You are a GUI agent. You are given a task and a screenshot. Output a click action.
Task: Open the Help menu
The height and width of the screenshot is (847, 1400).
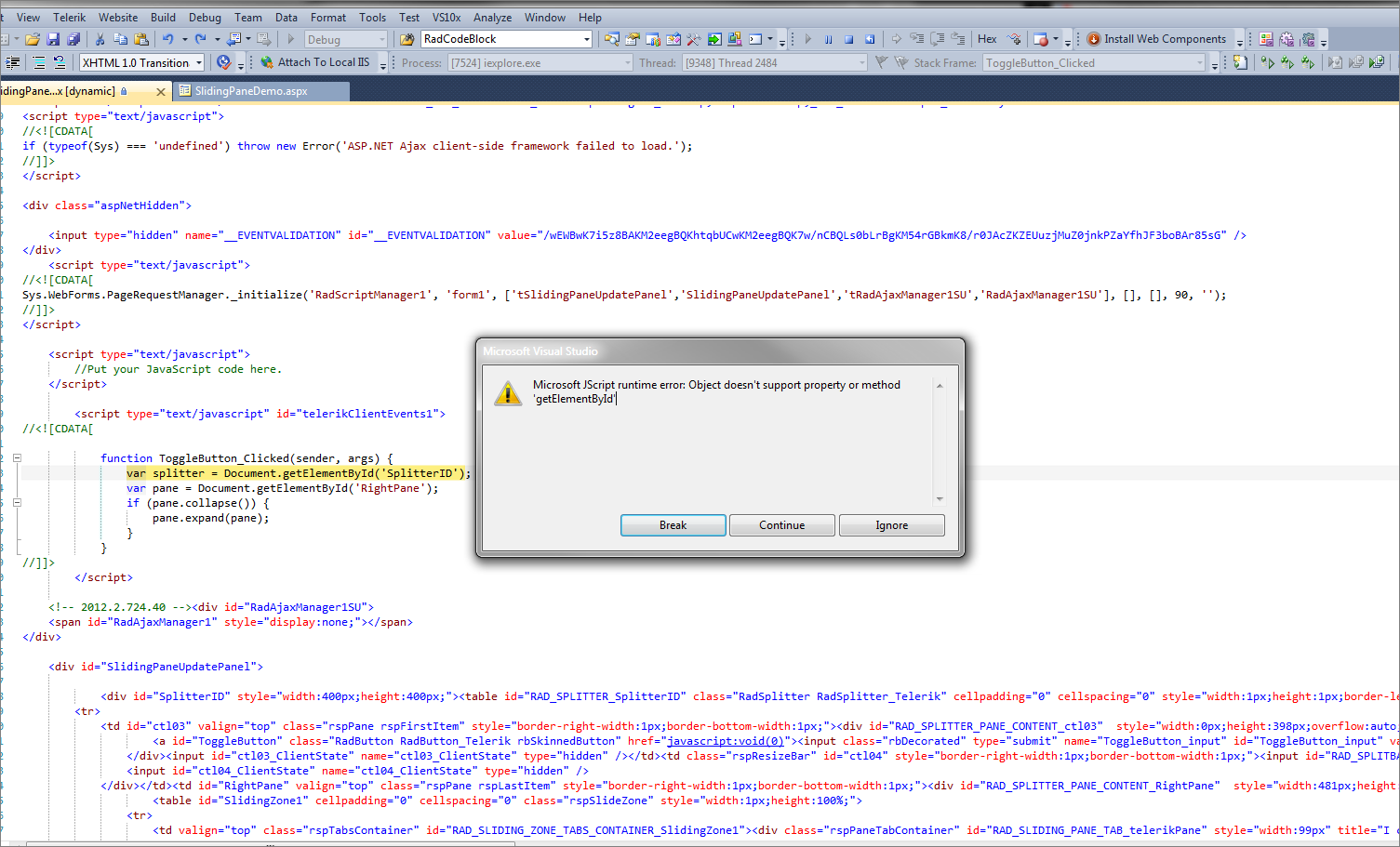590,17
